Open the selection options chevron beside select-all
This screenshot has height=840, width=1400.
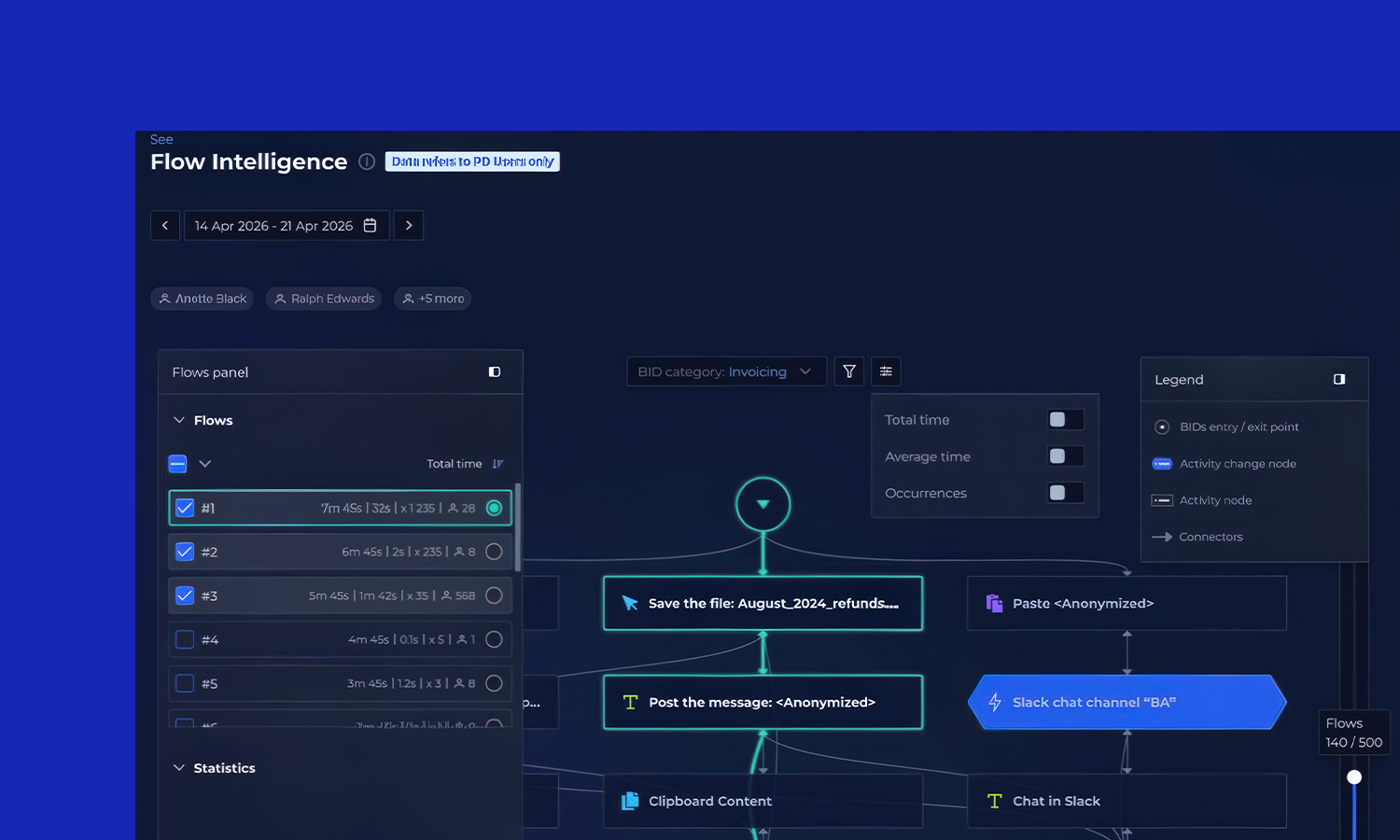tap(205, 464)
